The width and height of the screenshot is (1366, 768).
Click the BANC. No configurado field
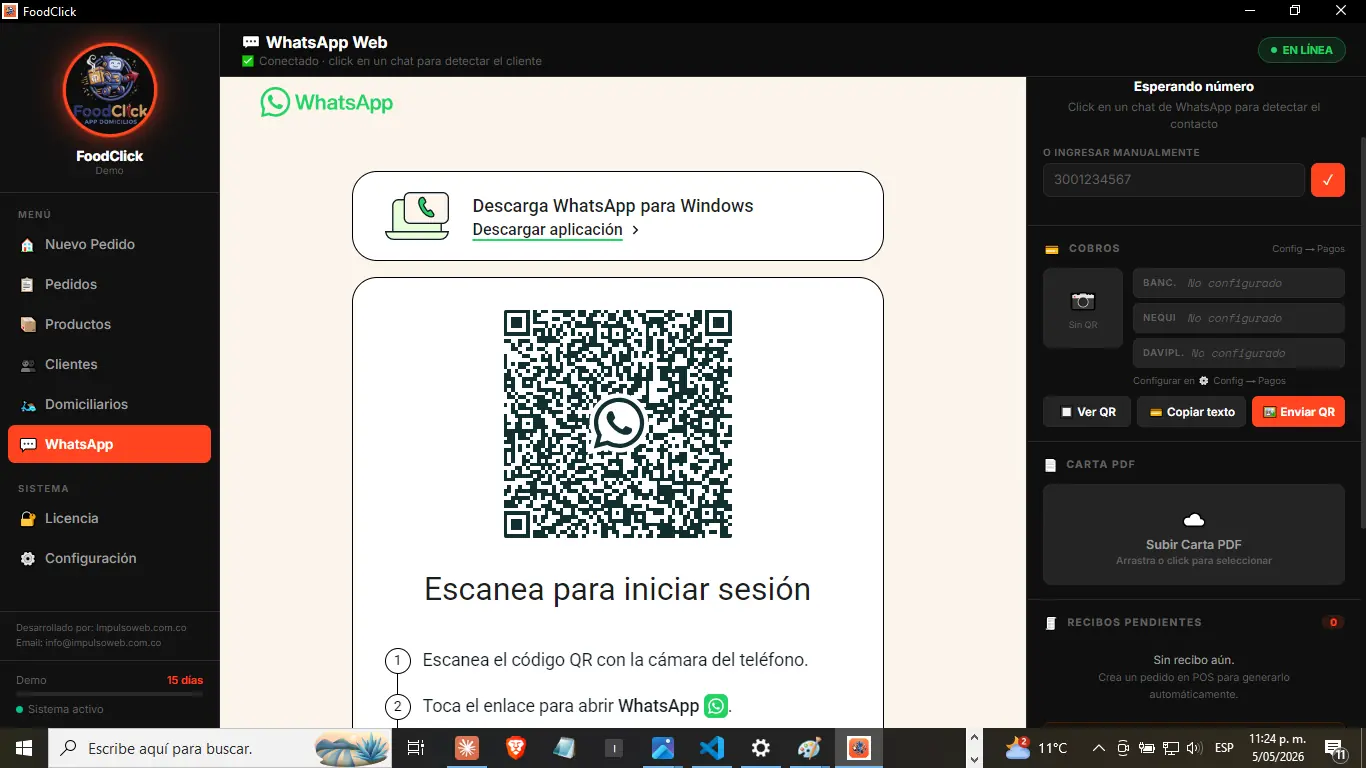1239,283
